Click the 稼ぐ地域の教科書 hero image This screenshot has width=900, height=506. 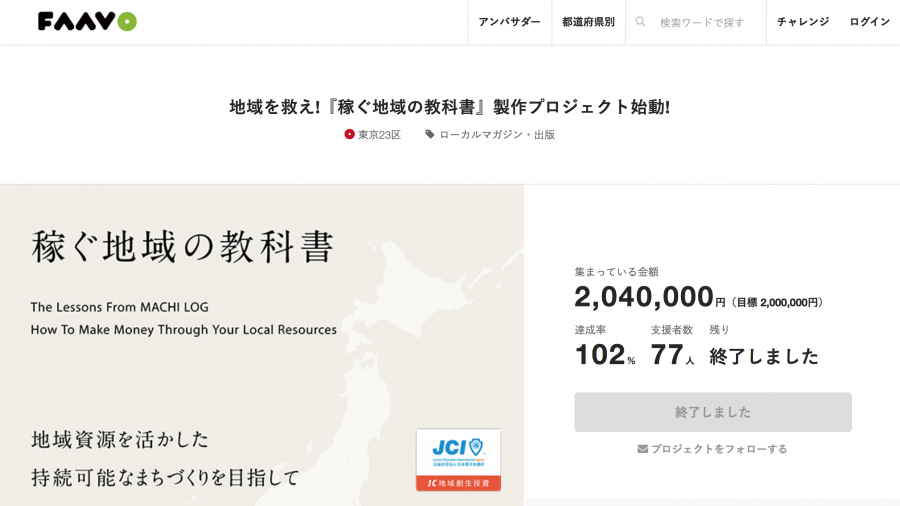[x=261, y=345]
